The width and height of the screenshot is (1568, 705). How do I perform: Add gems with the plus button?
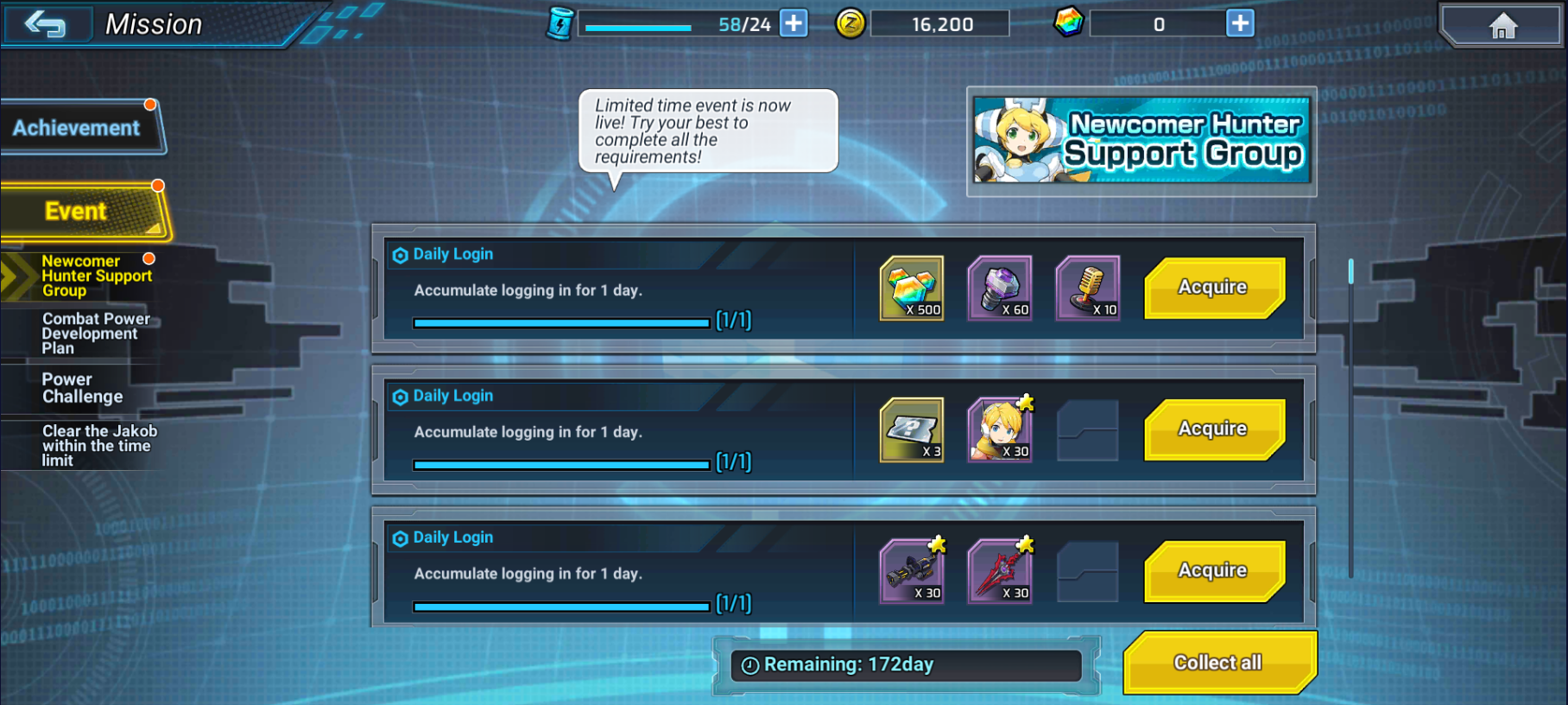point(1240,23)
